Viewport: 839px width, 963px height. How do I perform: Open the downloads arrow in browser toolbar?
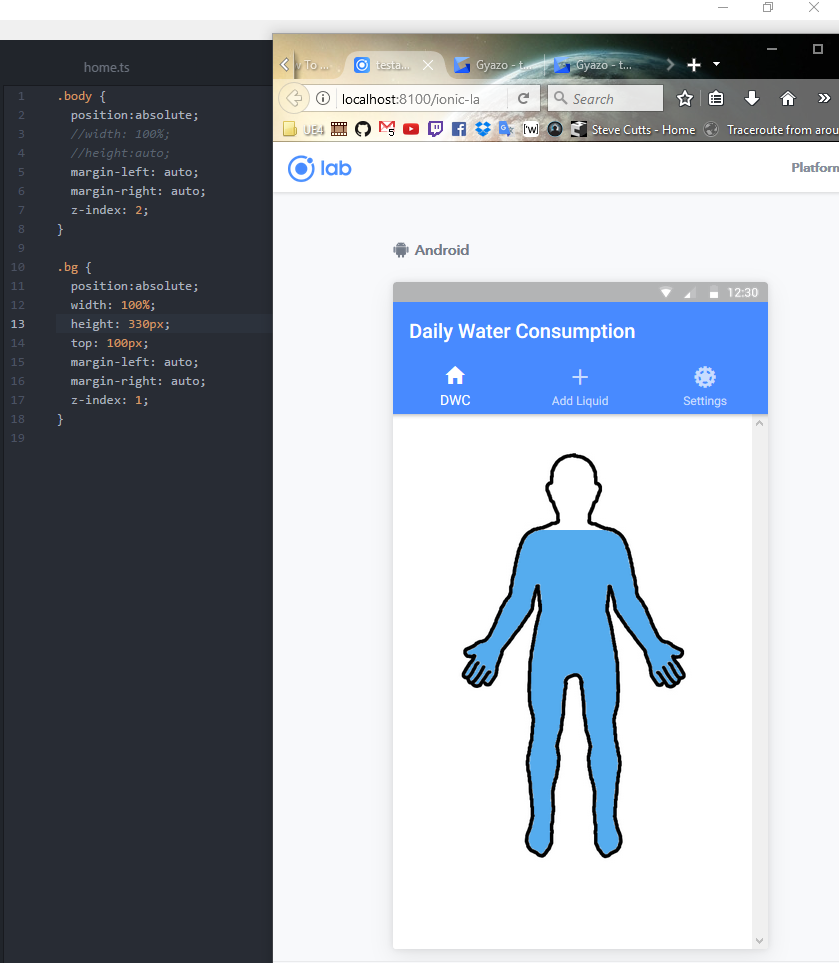click(x=752, y=98)
